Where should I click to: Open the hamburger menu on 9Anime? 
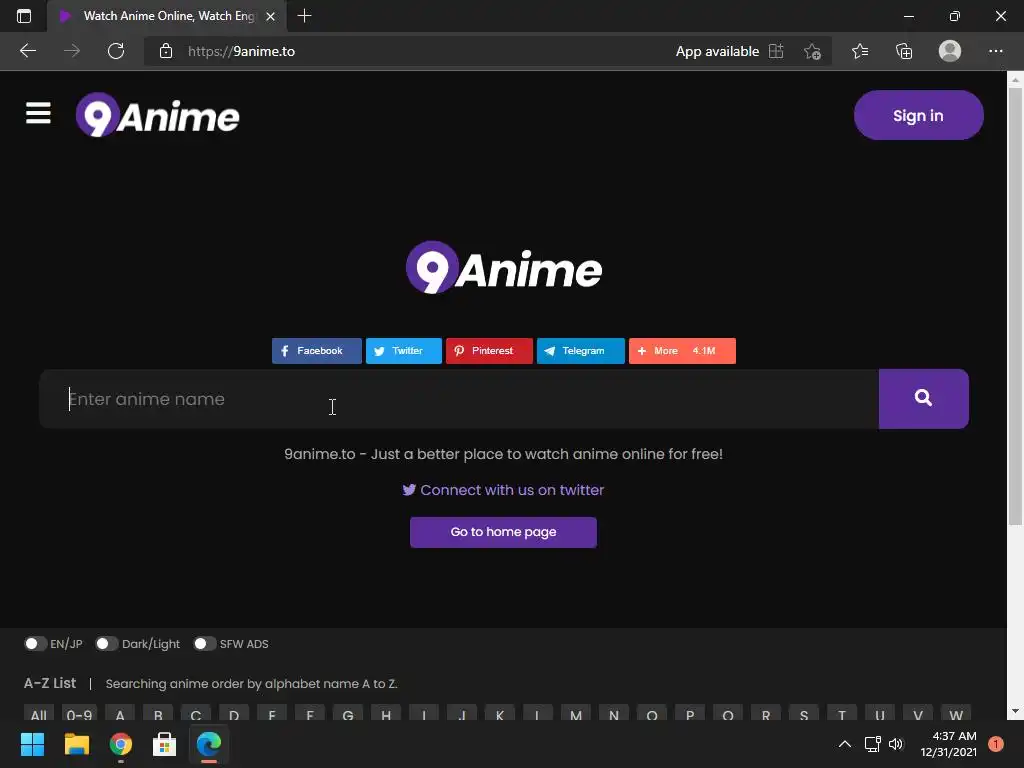[x=38, y=113]
